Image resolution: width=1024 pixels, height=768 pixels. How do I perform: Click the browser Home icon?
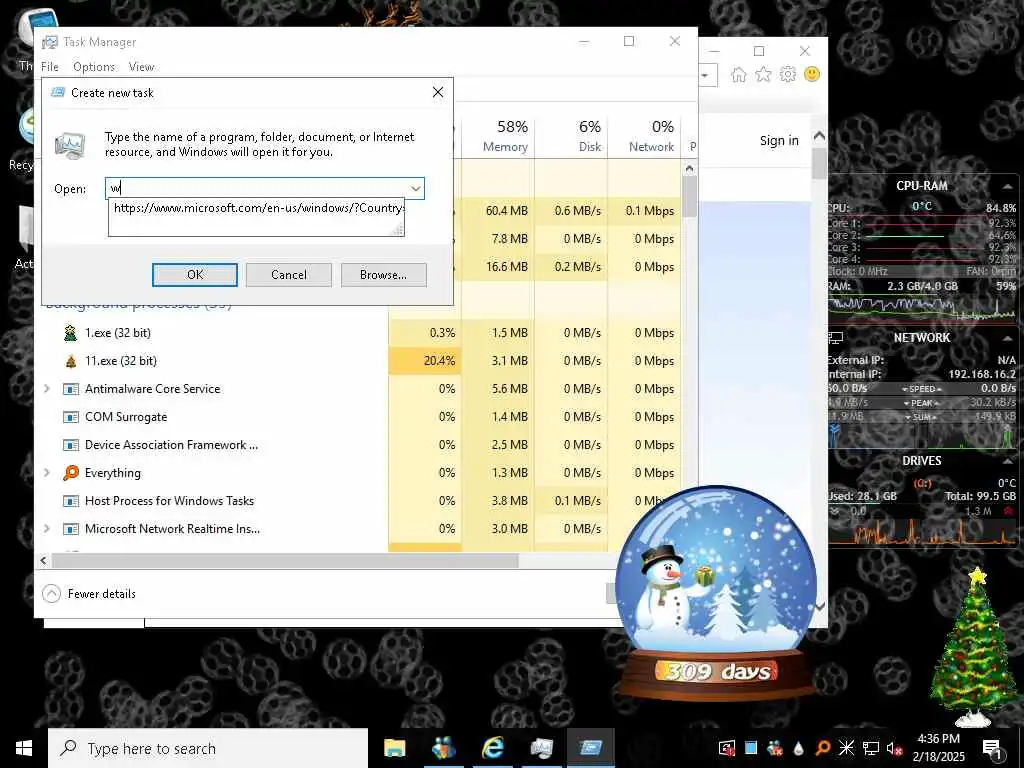pyautogui.click(x=739, y=74)
